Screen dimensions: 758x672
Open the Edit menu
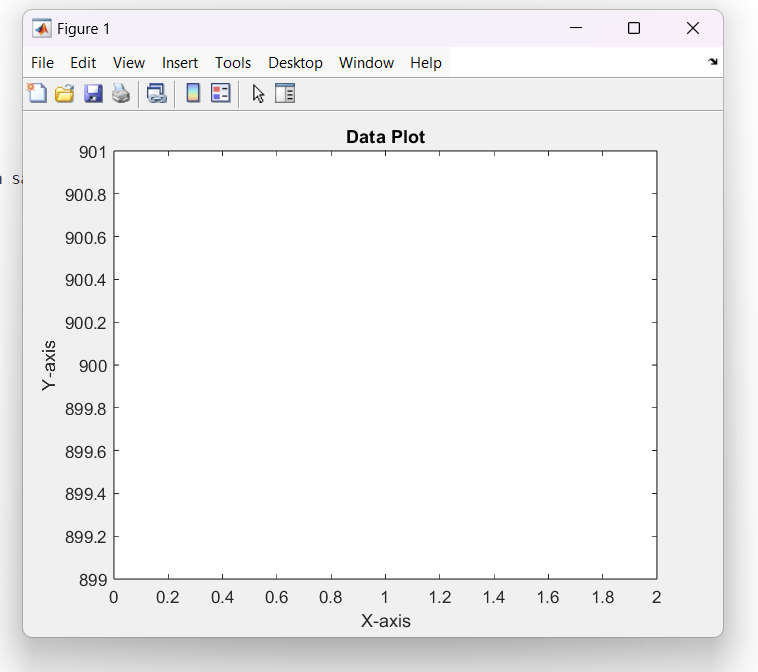[83, 63]
